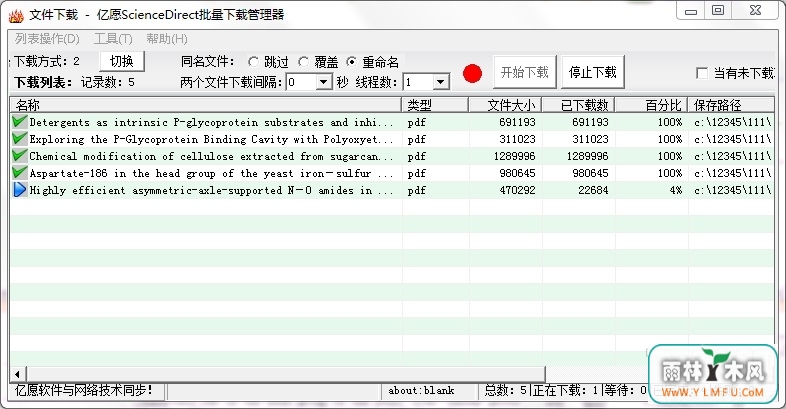Open the 帮助(H) menu
This screenshot has width=786, height=409.
[167, 39]
